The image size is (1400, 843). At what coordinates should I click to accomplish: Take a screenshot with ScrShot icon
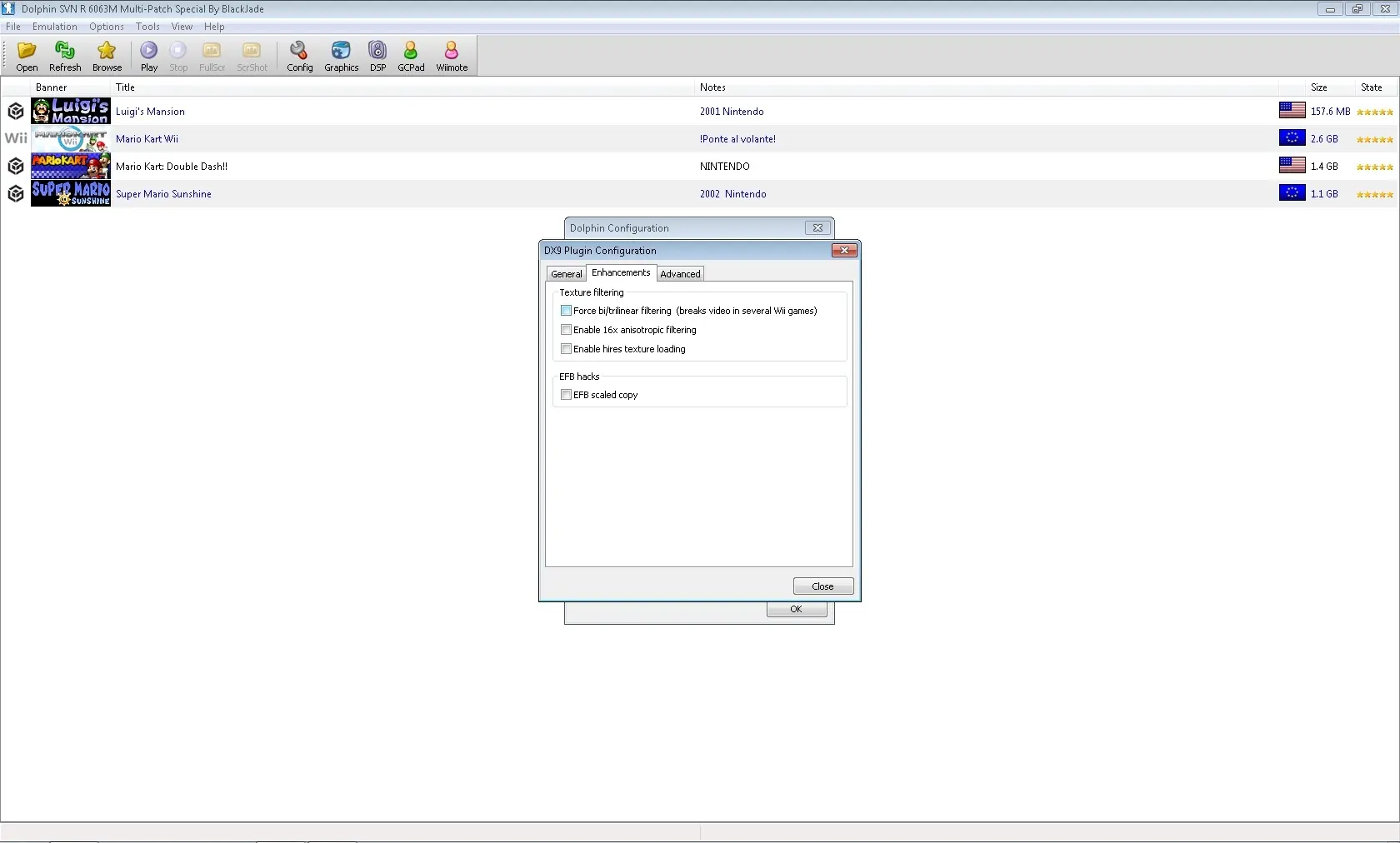point(252,56)
